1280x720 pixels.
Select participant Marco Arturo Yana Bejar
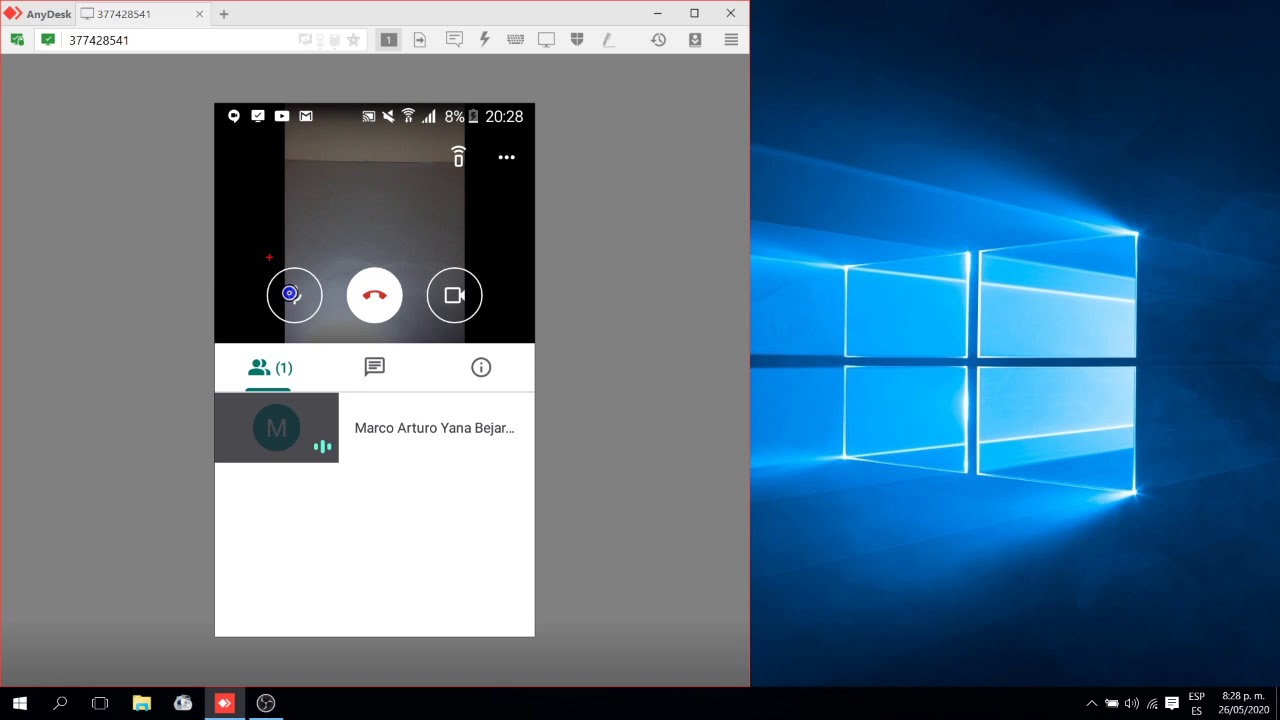374,428
